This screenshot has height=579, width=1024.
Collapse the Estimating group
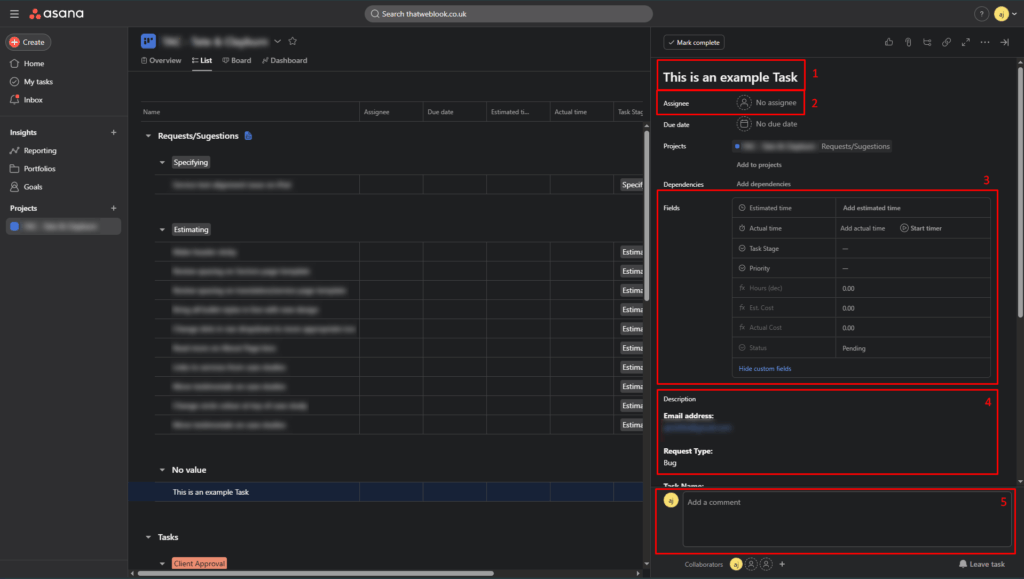163,229
